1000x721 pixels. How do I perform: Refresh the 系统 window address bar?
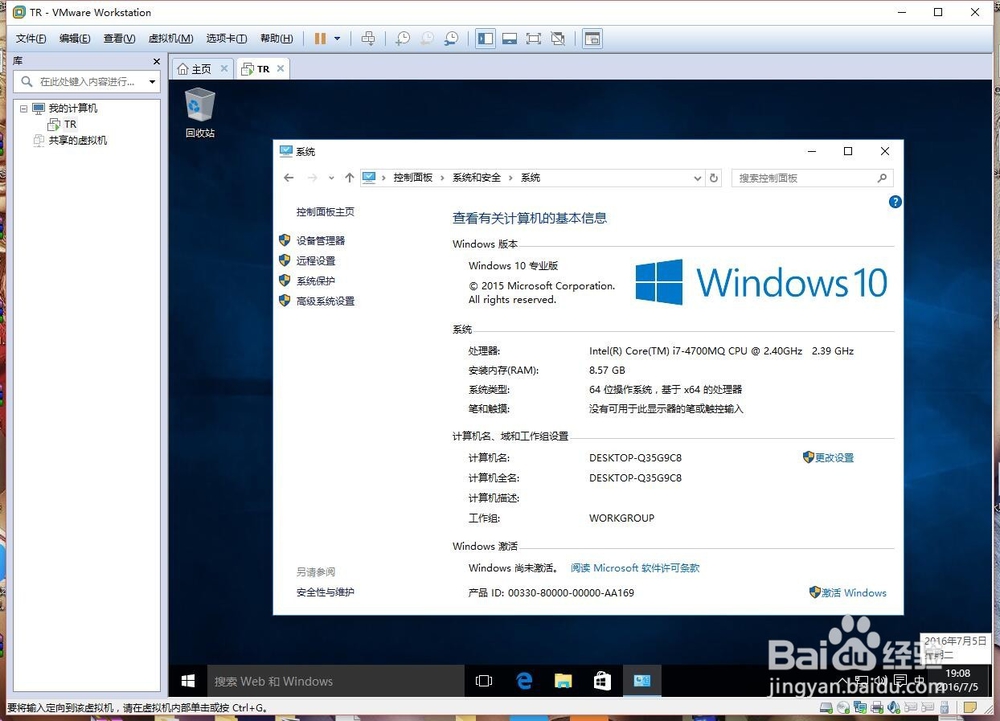(714, 178)
